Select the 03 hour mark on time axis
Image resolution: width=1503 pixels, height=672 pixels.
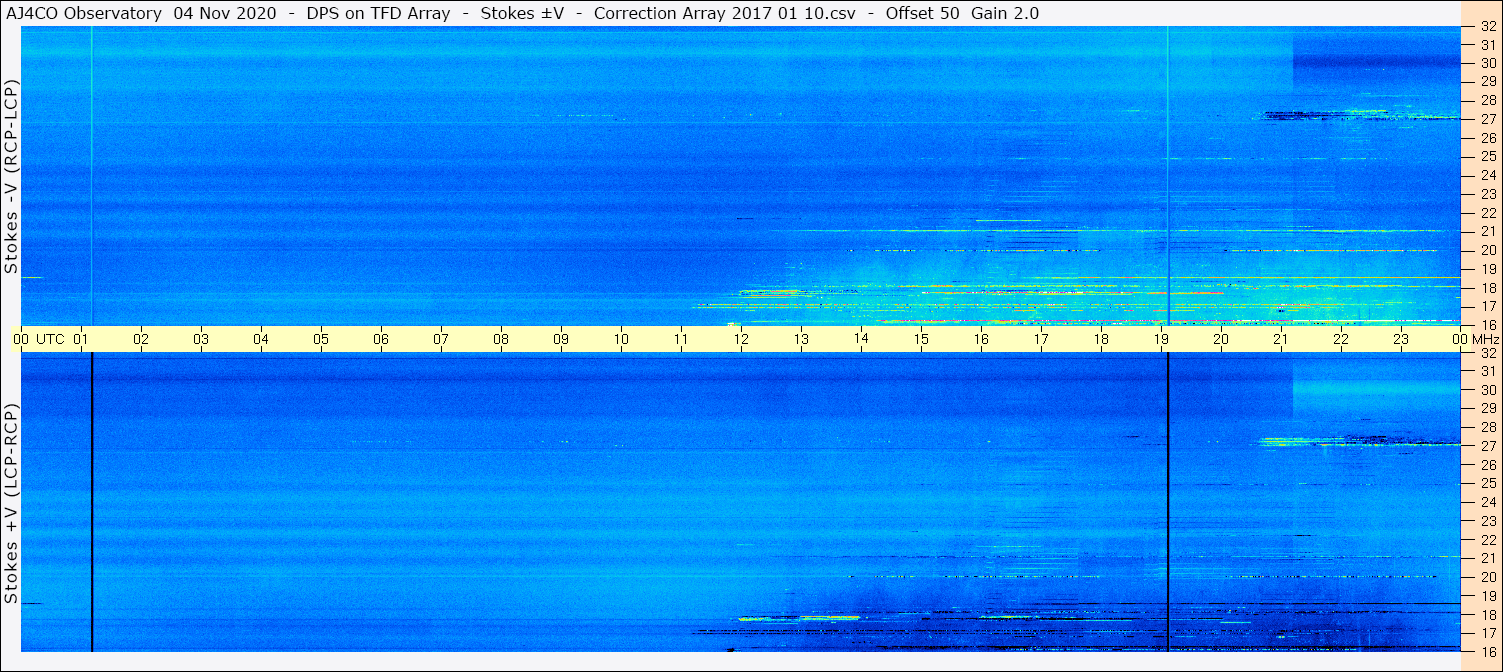[202, 339]
